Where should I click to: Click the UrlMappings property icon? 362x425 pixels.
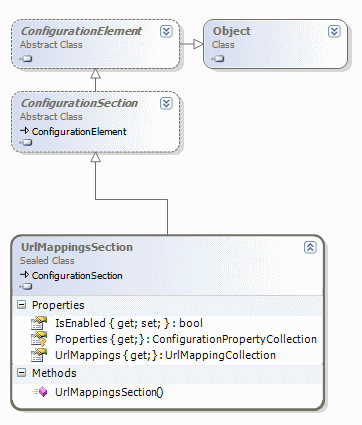(x=39, y=355)
